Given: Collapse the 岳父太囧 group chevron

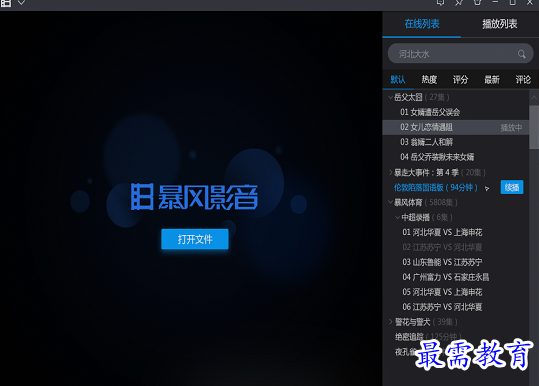Looking at the screenshot, I should pos(390,97).
